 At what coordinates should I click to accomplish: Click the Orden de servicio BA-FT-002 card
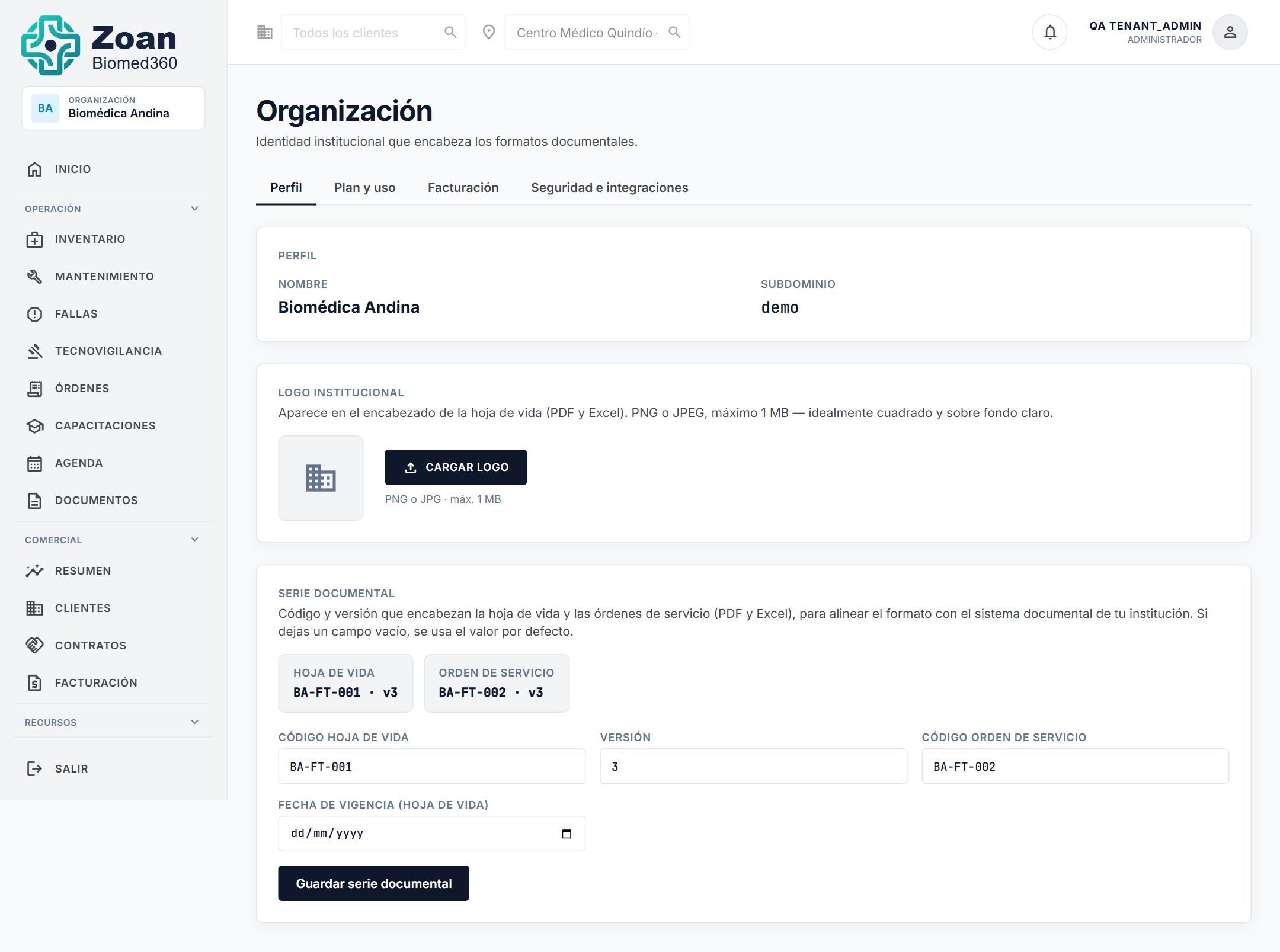[497, 684]
